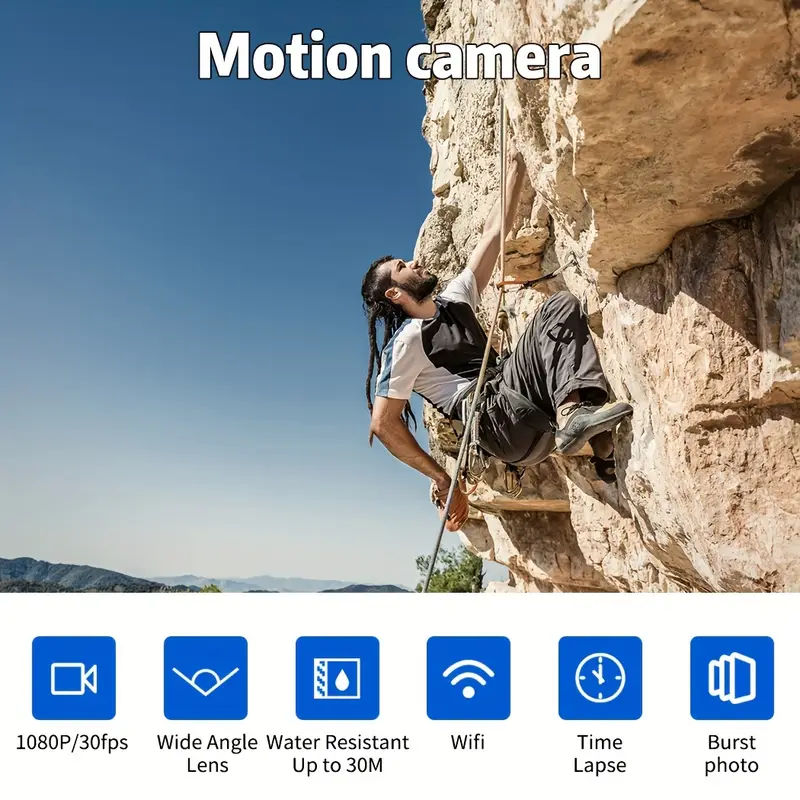Click the "1080P/30fps" label text

point(72,743)
